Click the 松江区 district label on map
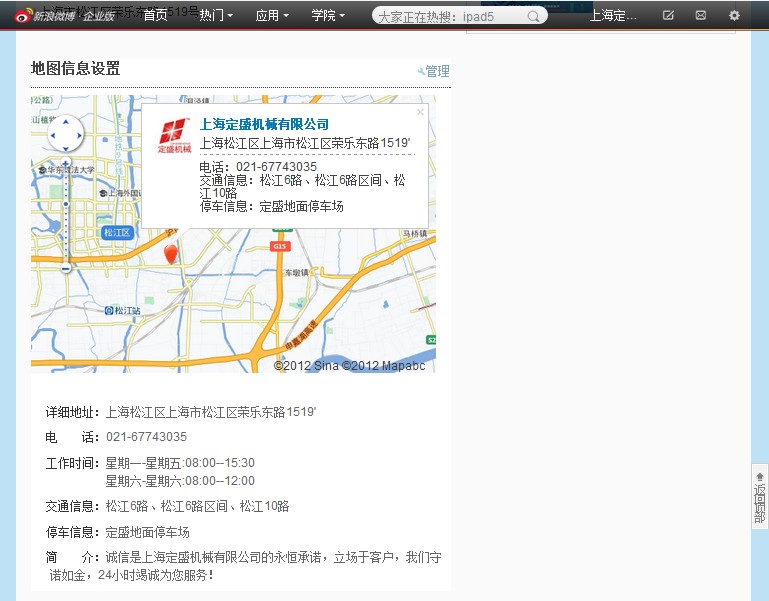The image size is (769, 601). [118, 232]
